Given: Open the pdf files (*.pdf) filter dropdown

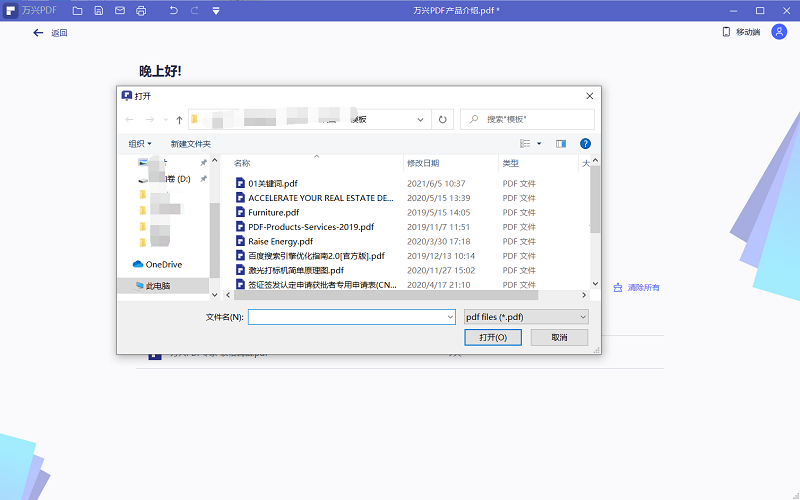Looking at the screenshot, I should coord(525,317).
